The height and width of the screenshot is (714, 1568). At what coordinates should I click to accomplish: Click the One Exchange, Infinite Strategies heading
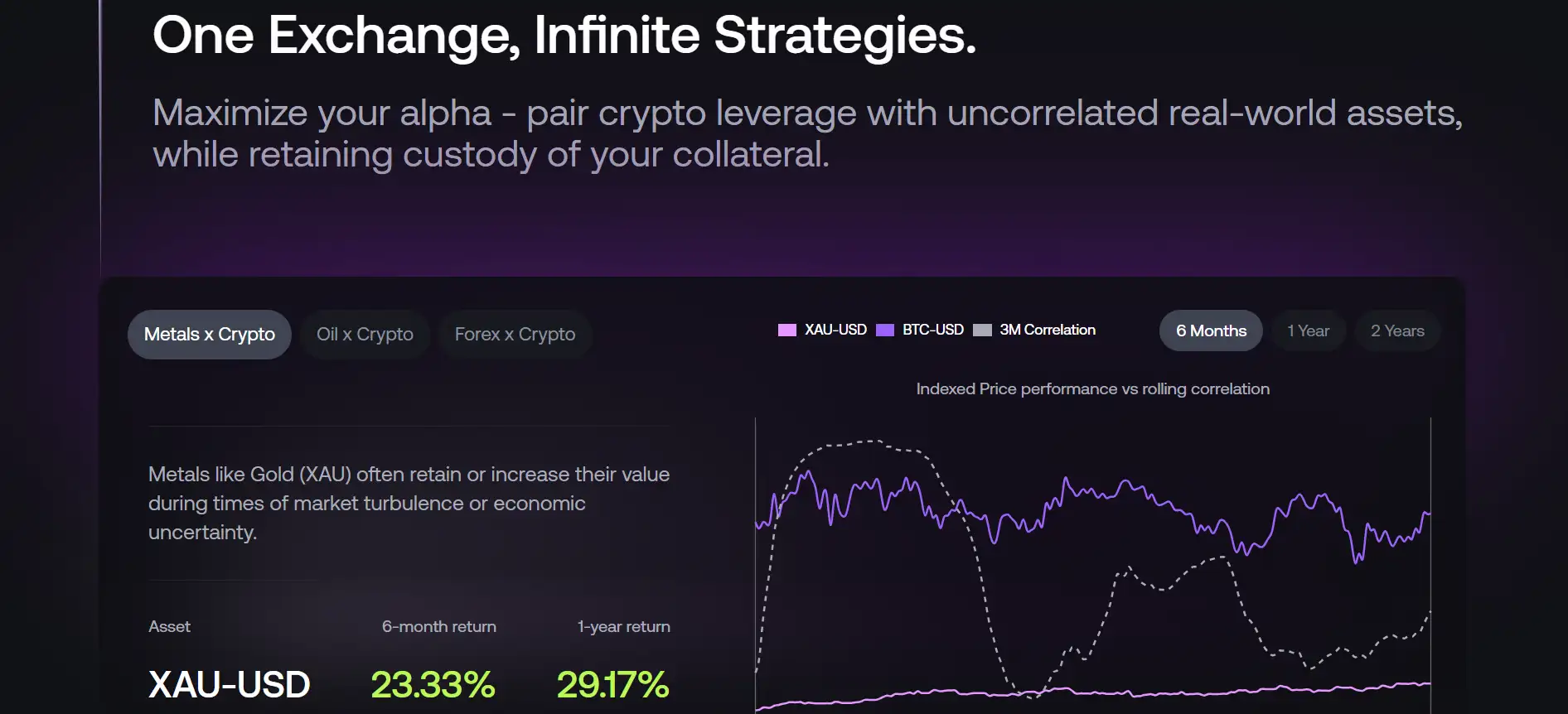point(564,36)
